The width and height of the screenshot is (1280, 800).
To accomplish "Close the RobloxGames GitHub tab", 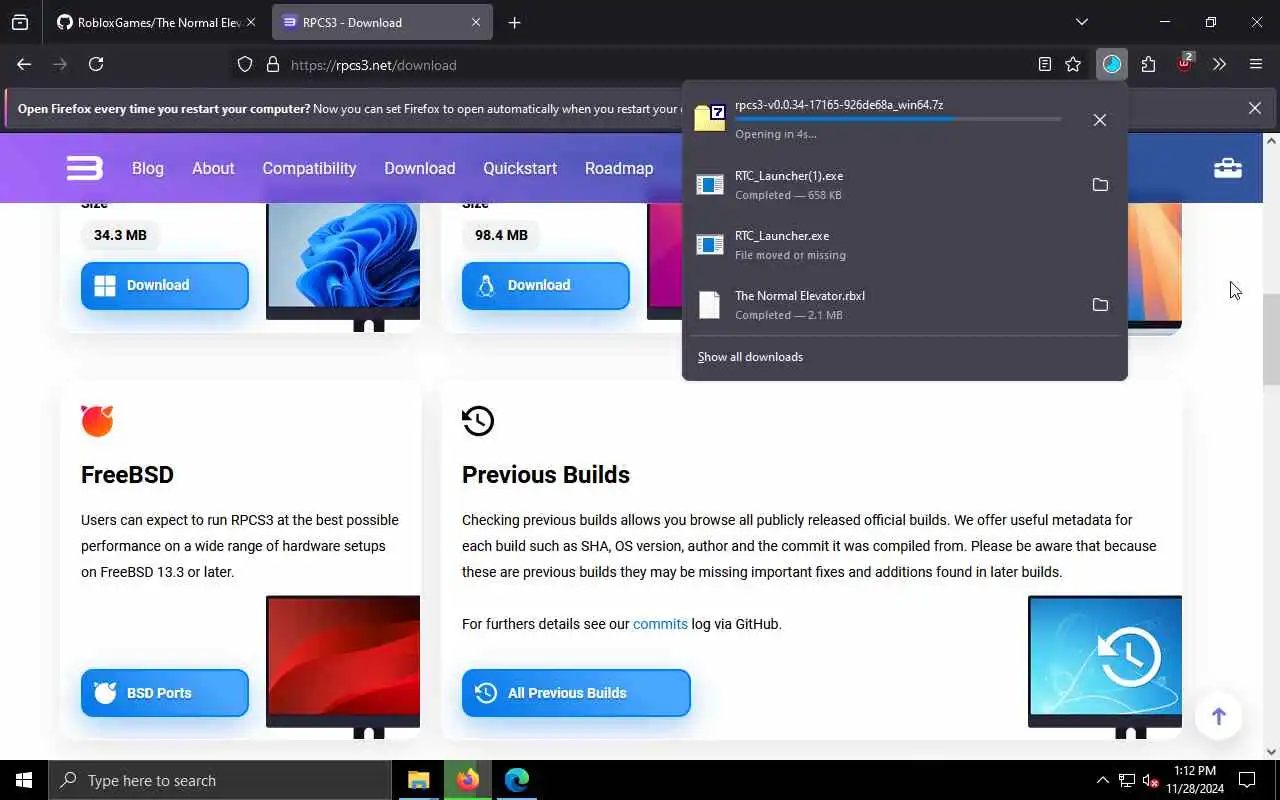I will (x=251, y=22).
